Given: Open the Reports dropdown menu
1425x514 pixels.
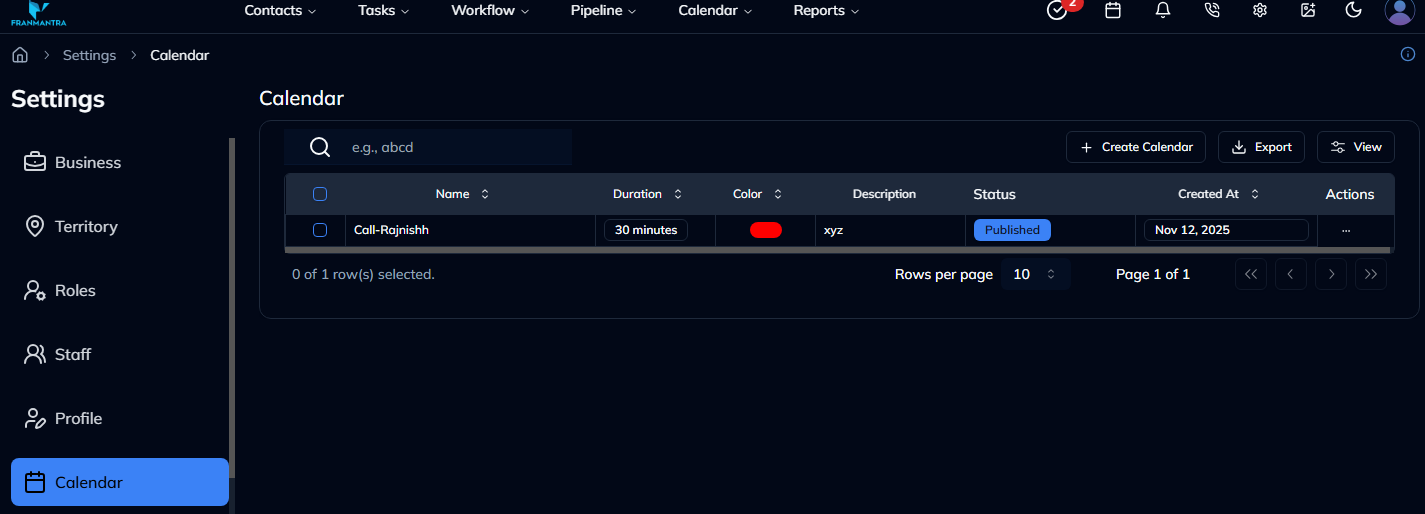Looking at the screenshot, I should pyautogui.click(x=826, y=10).
